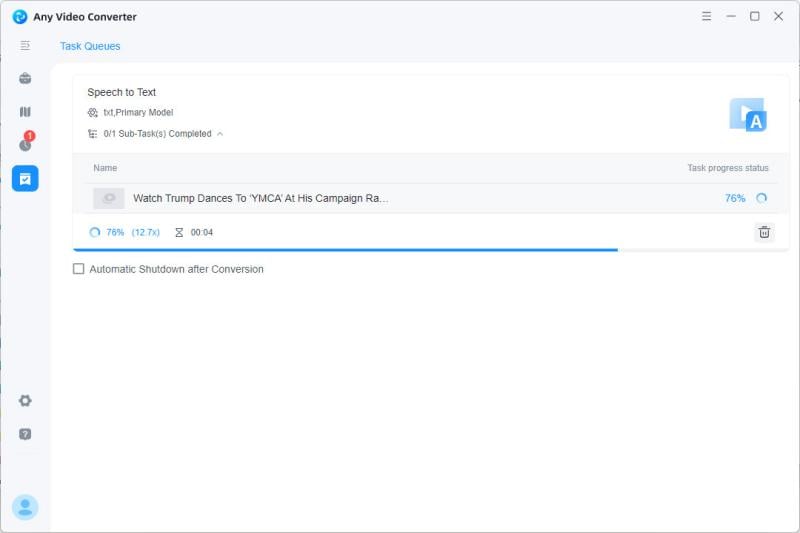This screenshot has height=533, width=800.
Task: Enable Automatic Shutdown after Conversion checkbox
Action: tap(79, 269)
